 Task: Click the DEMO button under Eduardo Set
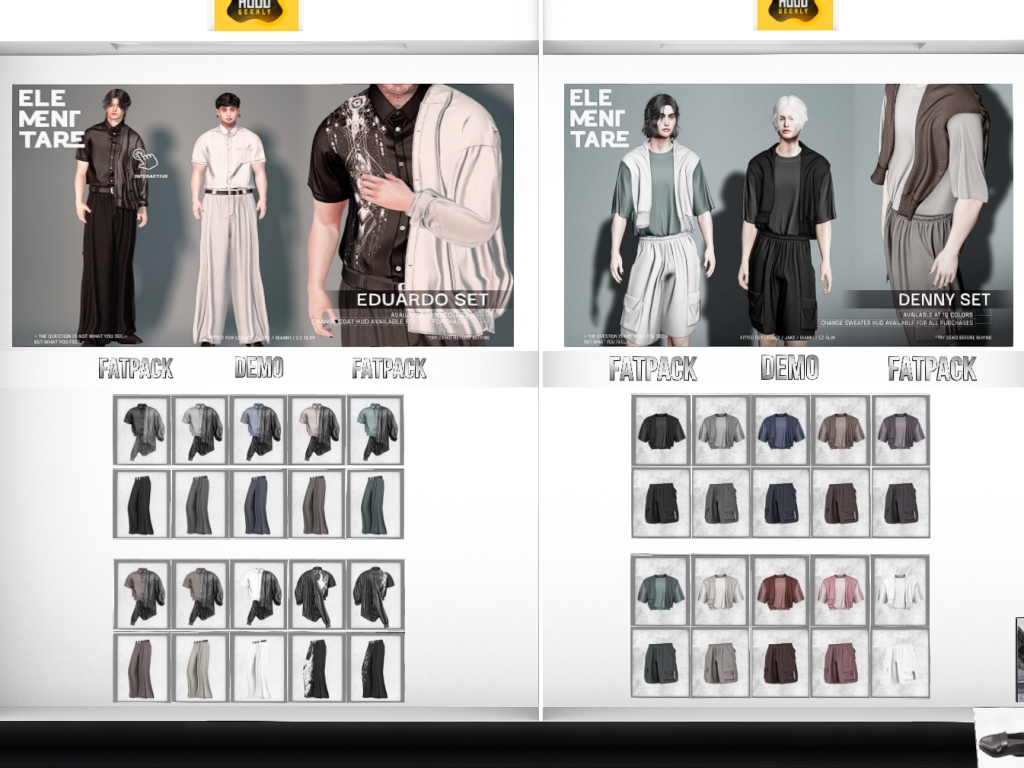click(x=259, y=368)
